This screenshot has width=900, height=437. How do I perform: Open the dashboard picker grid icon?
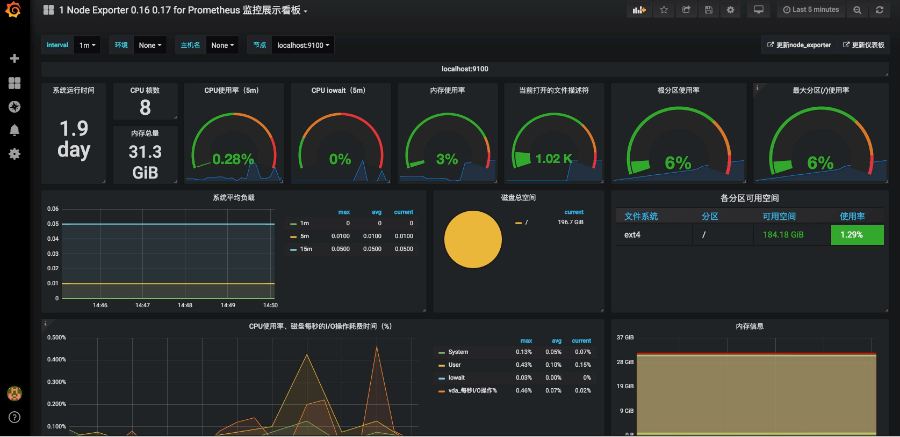point(48,10)
